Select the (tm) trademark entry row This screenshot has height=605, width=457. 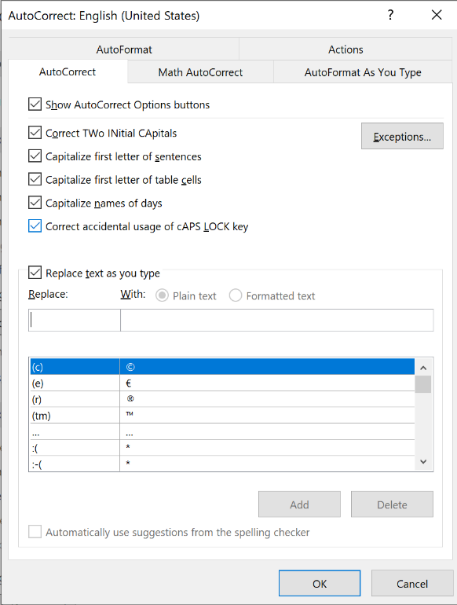[222, 415]
